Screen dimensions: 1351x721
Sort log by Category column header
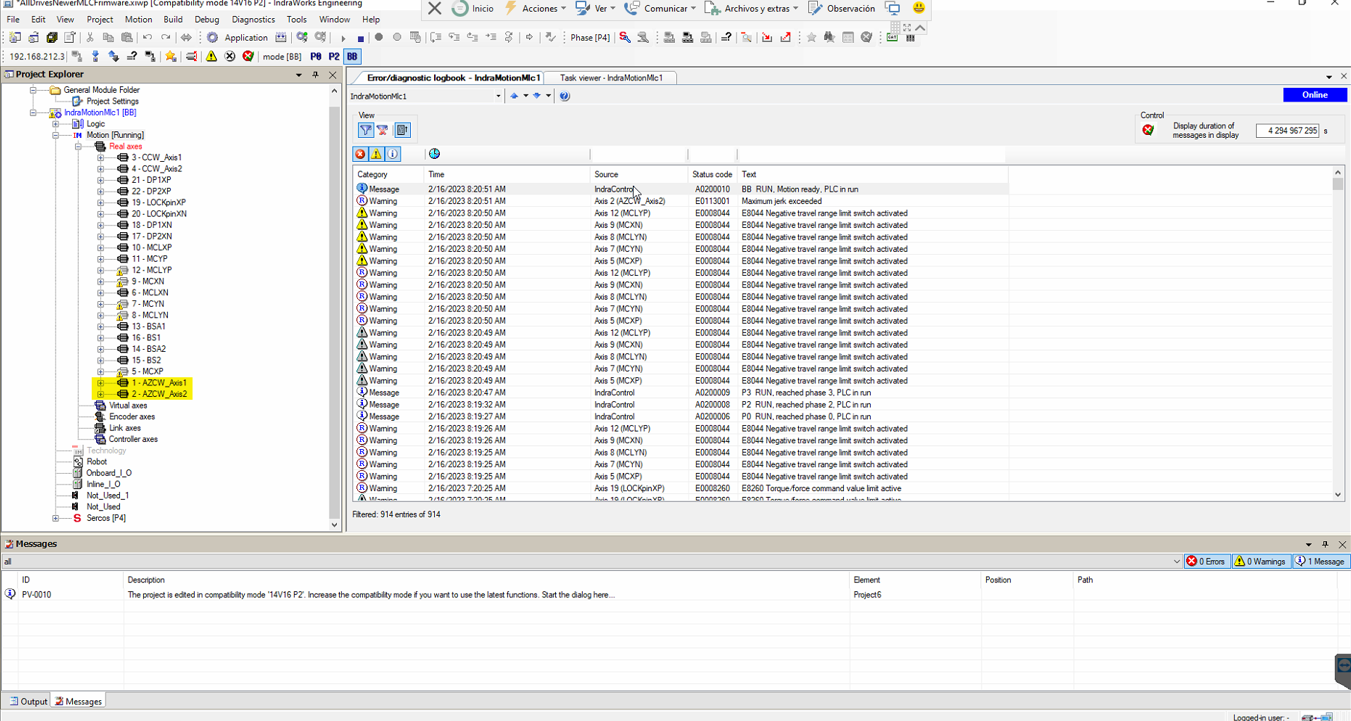(390, 174)
